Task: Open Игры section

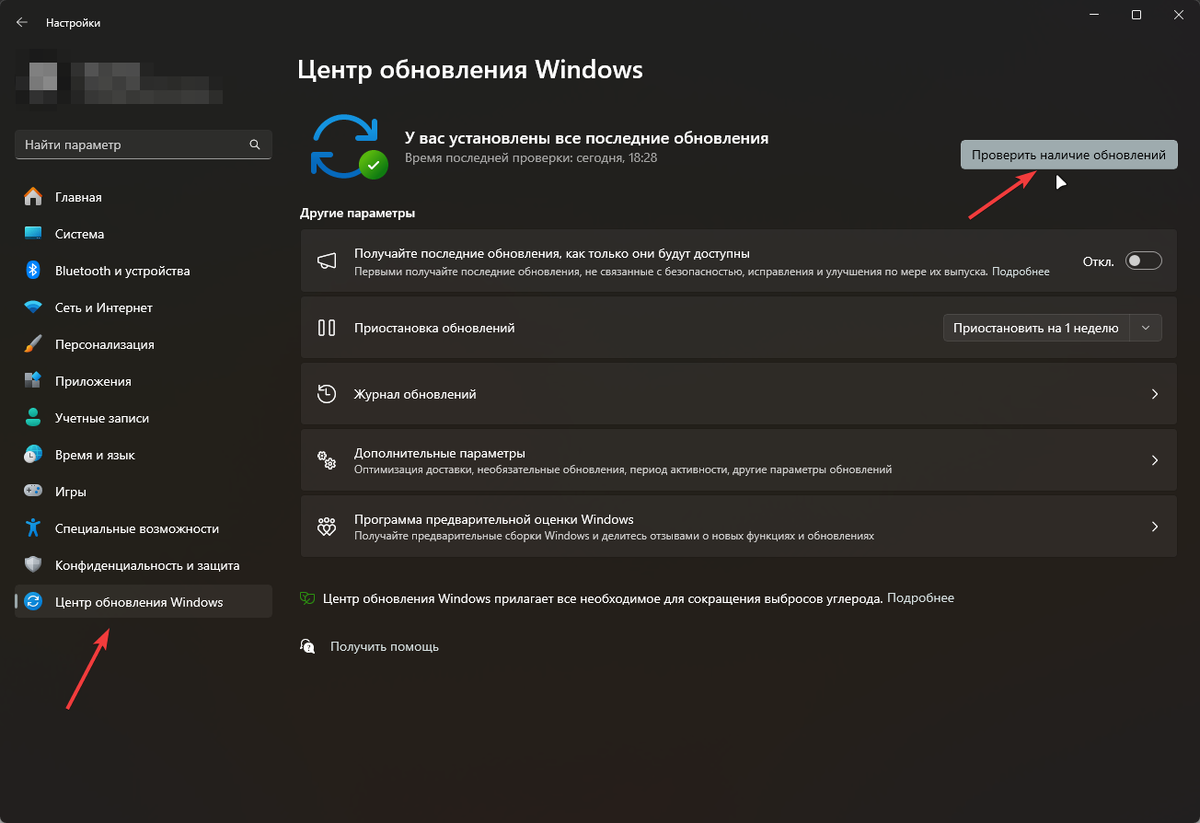Action: point(143,492)
